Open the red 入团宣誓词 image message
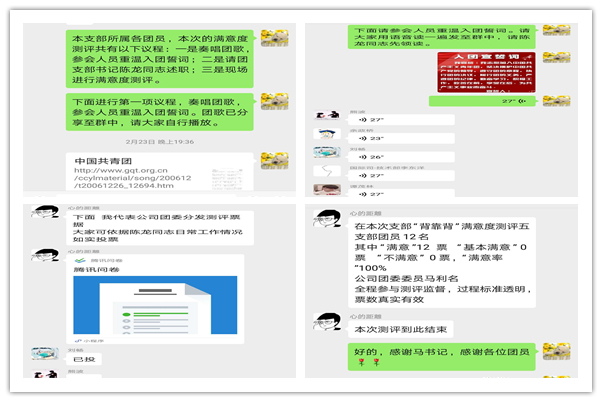Viewport: 602px width, 402px height. (486, 72)
